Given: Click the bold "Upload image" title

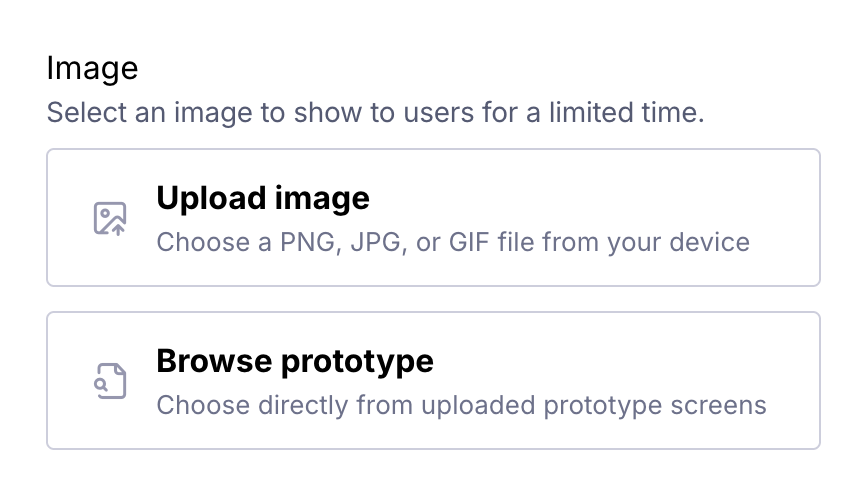Looking at the screenshot, I should coord(263,198).
